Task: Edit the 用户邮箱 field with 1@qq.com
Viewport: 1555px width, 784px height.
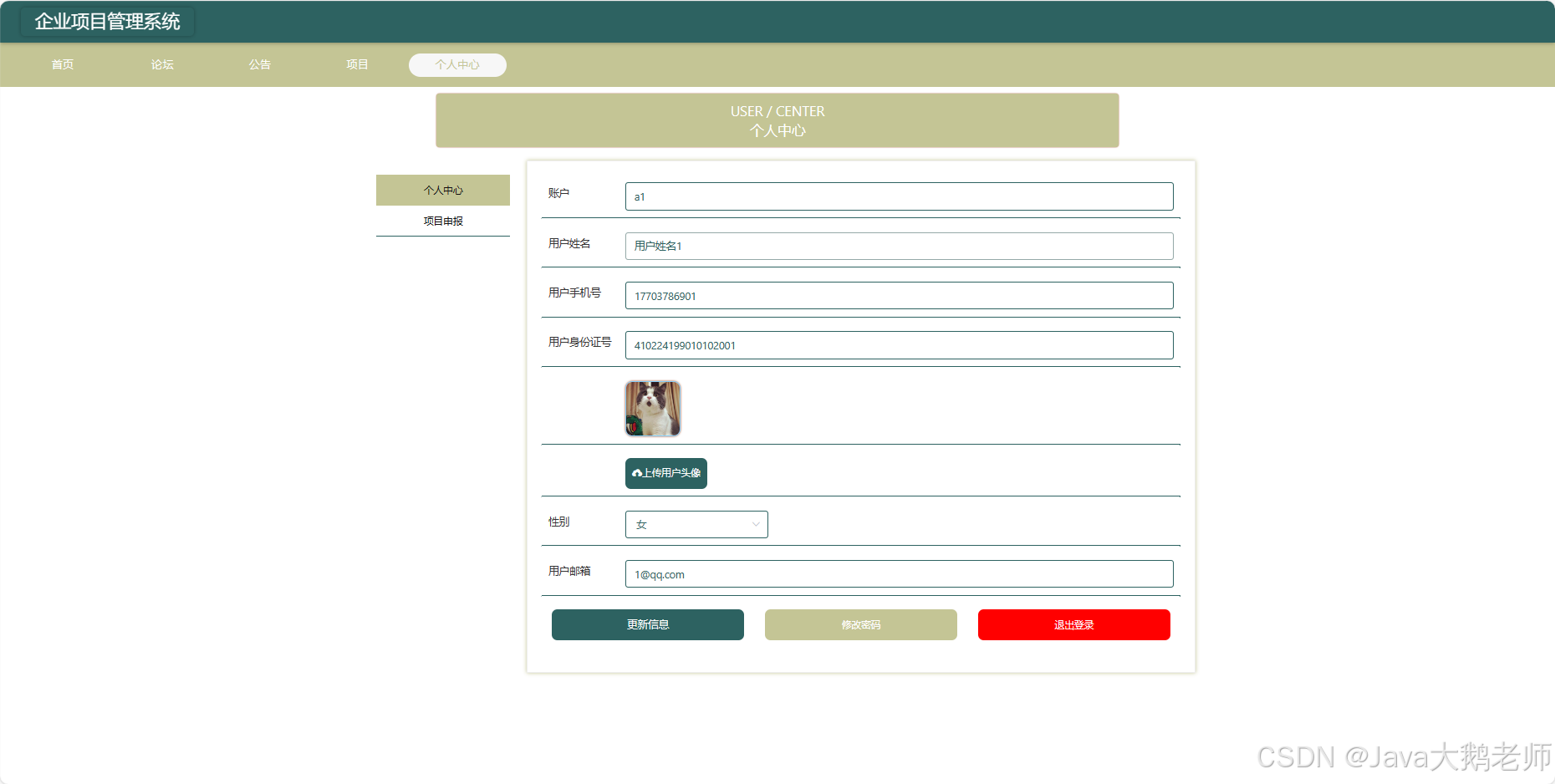Action: point(900,574)
